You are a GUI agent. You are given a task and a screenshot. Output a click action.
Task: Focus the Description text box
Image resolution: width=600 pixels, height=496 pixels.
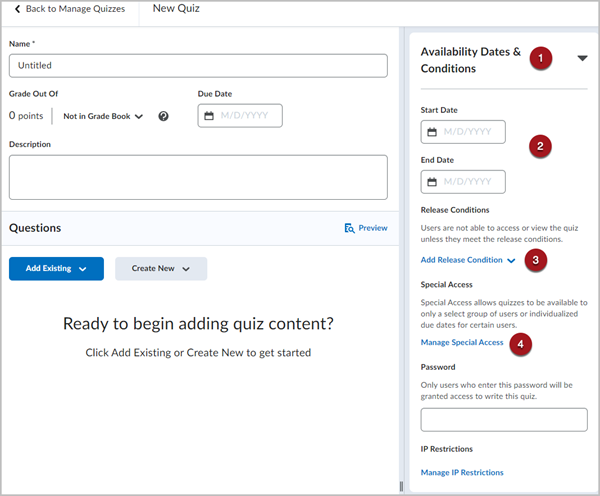pyautogui.click(x=198, y=177)
